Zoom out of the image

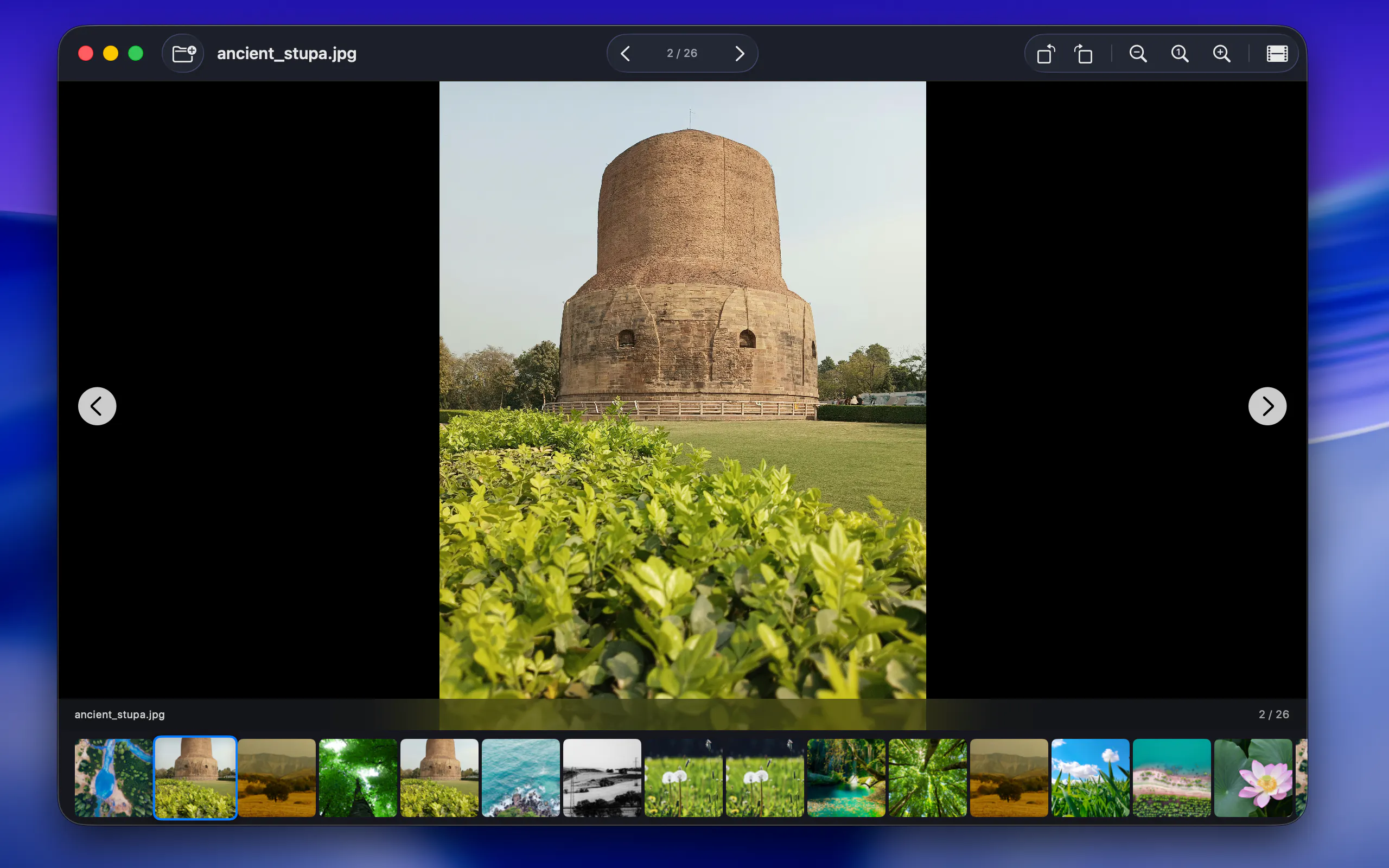(1138, 53)
